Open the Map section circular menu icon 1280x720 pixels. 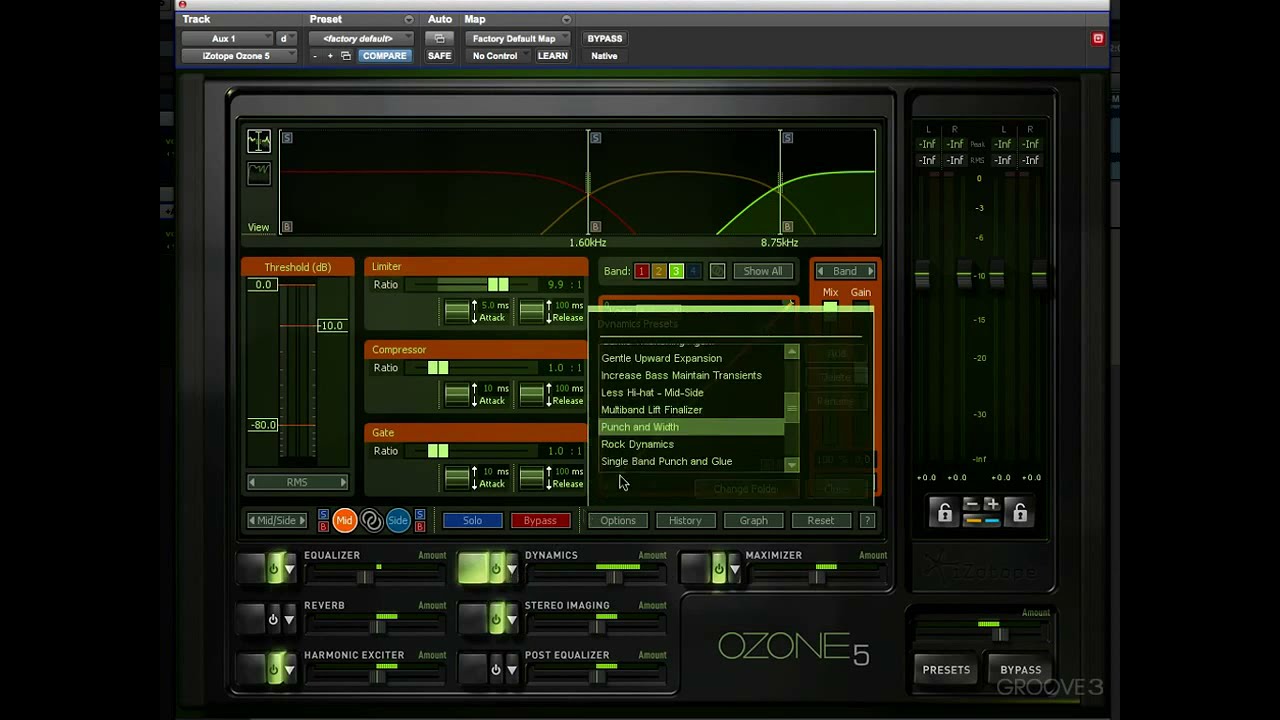click(x=566, y=19)
